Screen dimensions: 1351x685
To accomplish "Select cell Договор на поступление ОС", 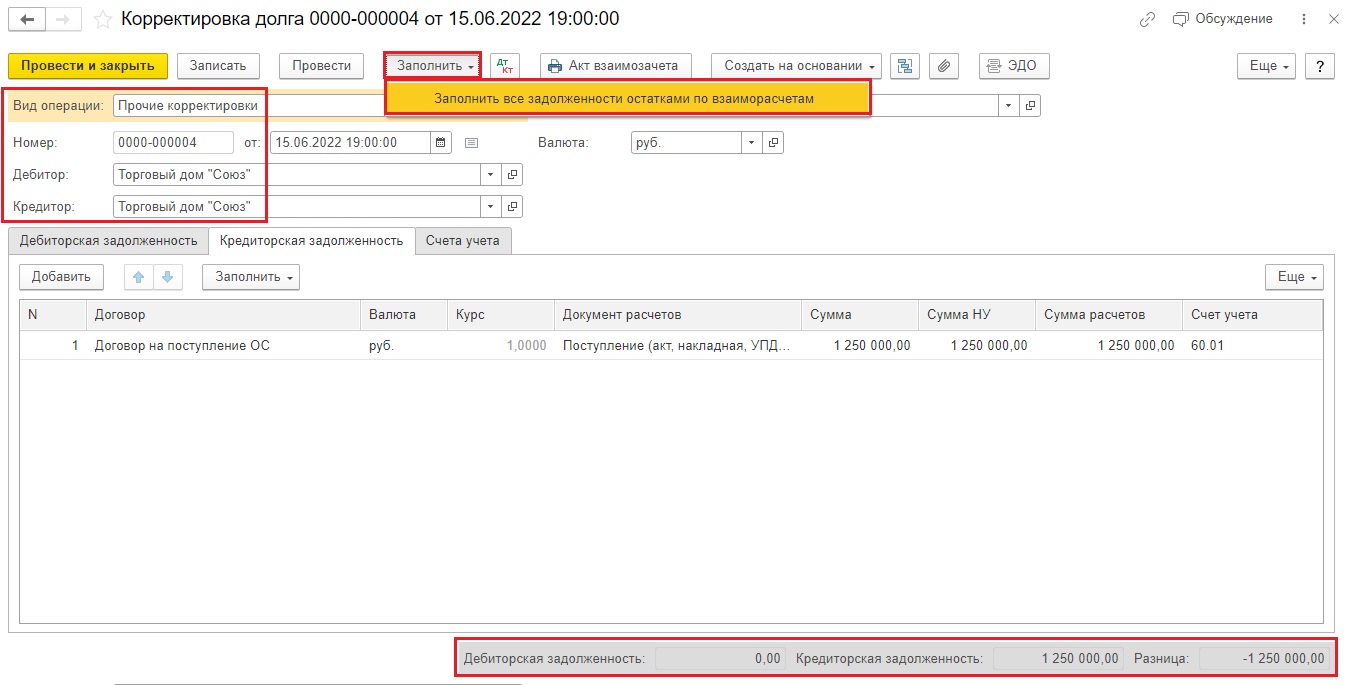I will click(x=223, y=346).
